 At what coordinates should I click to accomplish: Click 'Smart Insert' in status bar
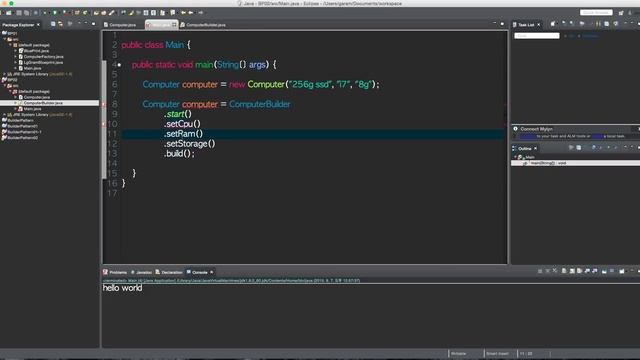tap(498, 353)
